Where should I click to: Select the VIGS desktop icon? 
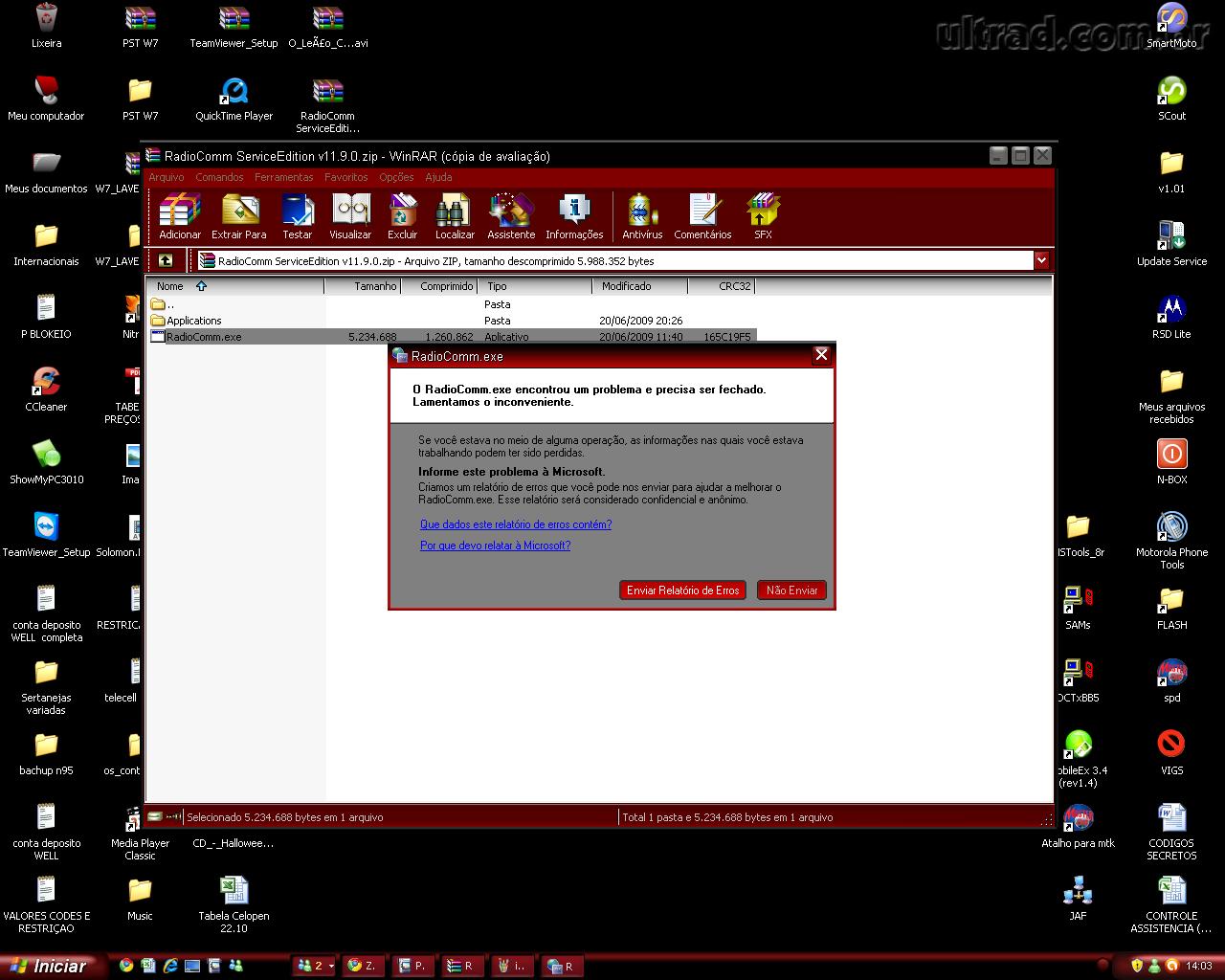(1171, 753)
